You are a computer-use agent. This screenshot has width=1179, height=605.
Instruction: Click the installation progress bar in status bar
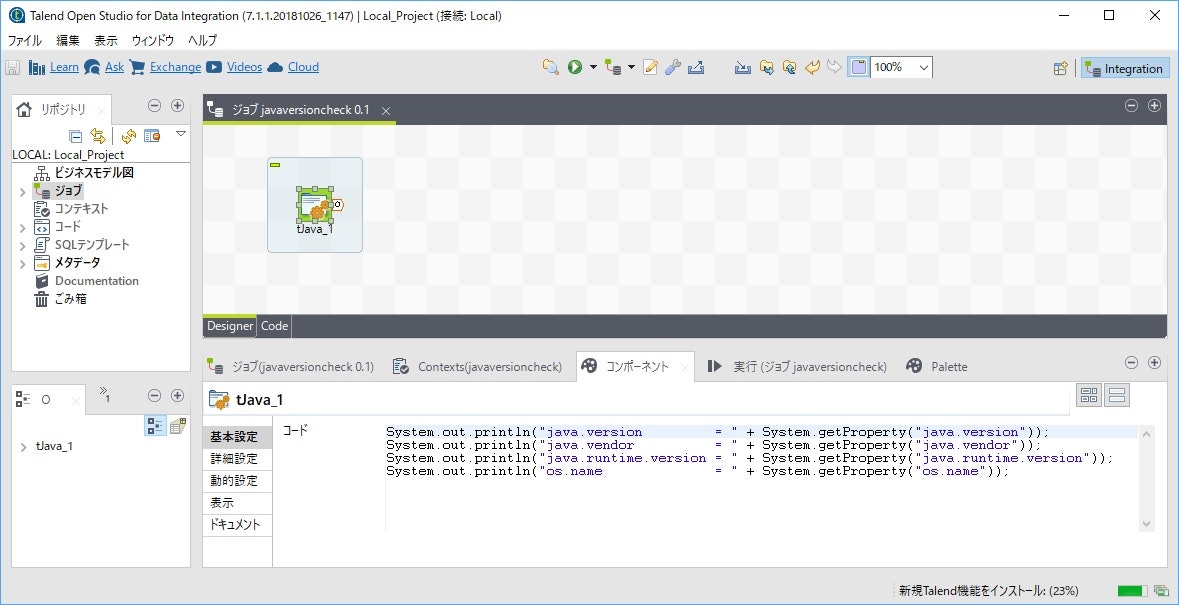pos(1132,591)
